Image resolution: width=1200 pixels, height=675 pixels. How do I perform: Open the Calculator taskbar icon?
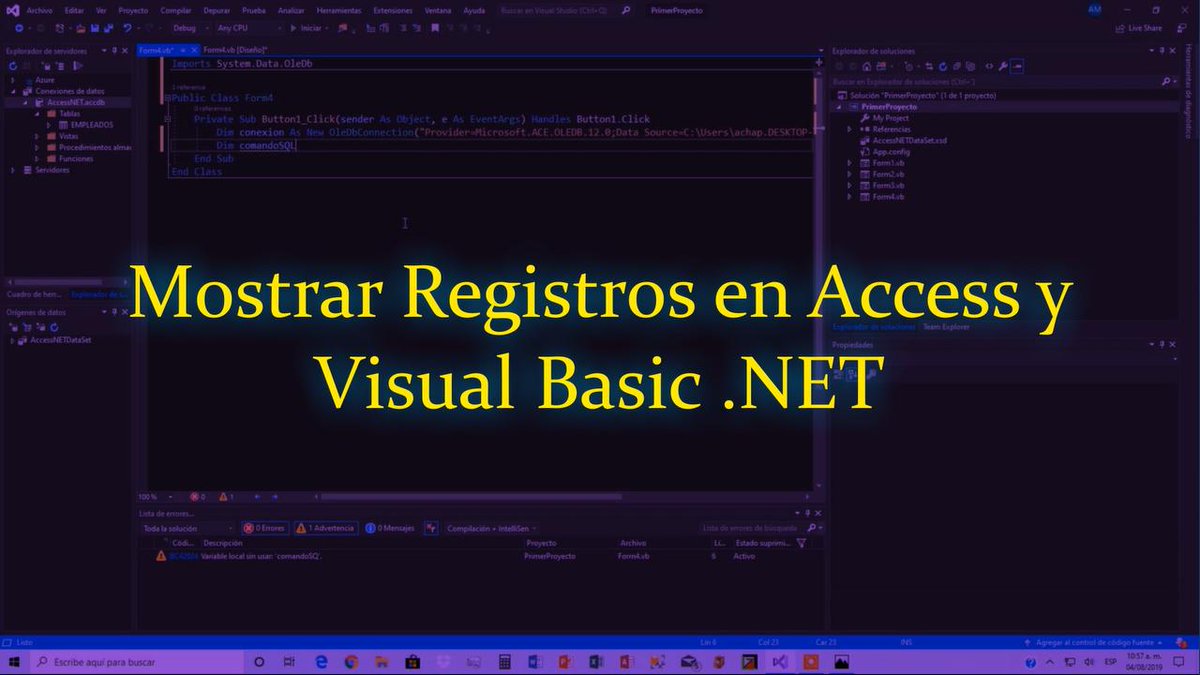(x=505, y=662)
